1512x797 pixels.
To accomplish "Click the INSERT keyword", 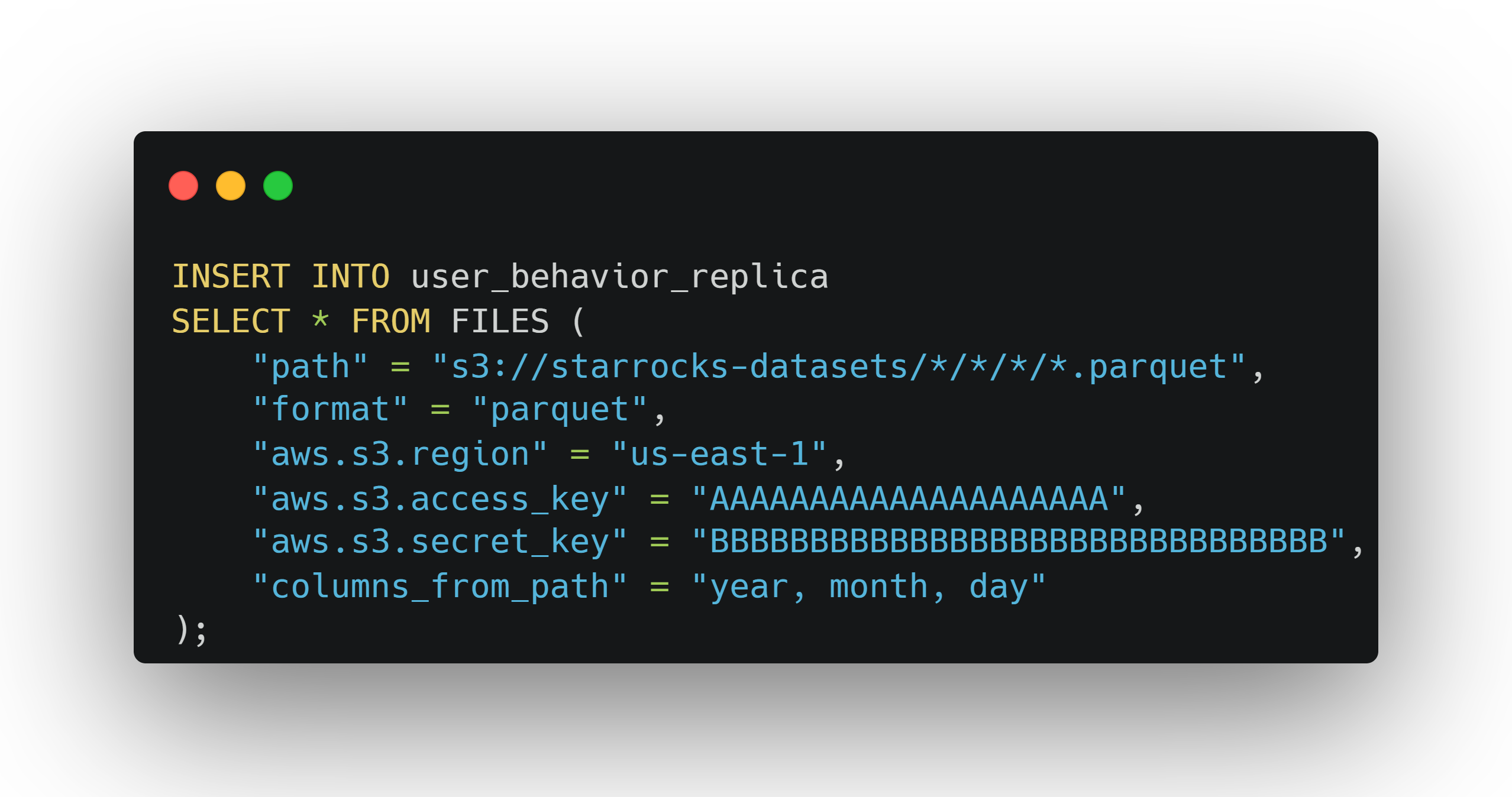I will tap(231, 277).
